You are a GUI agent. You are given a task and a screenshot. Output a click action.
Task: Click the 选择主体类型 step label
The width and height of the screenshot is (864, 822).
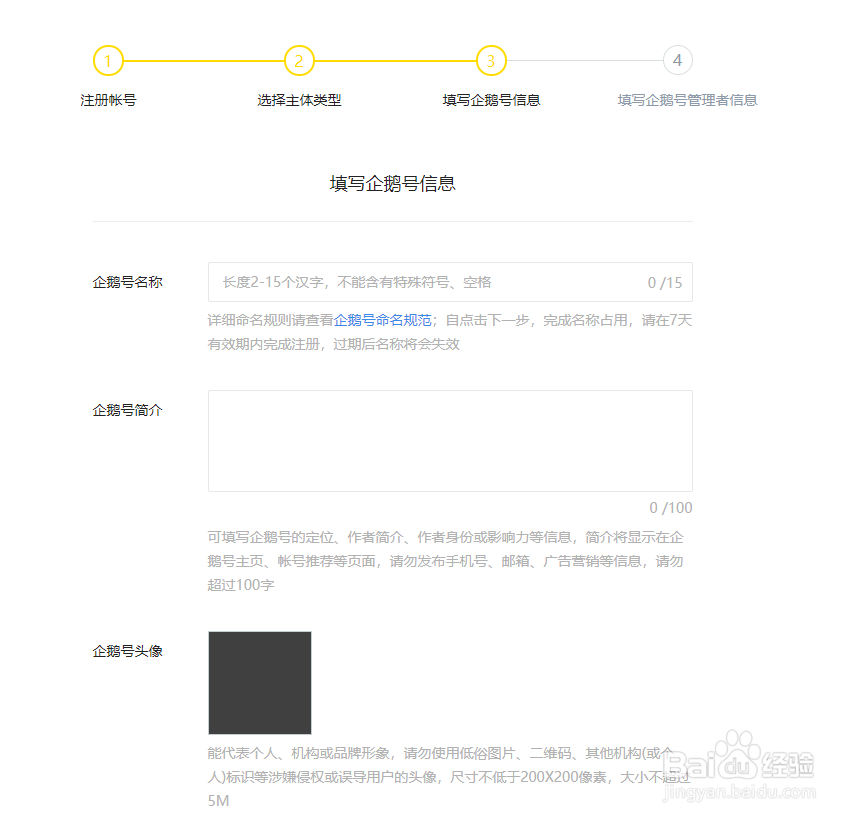(x=299, y=100)
